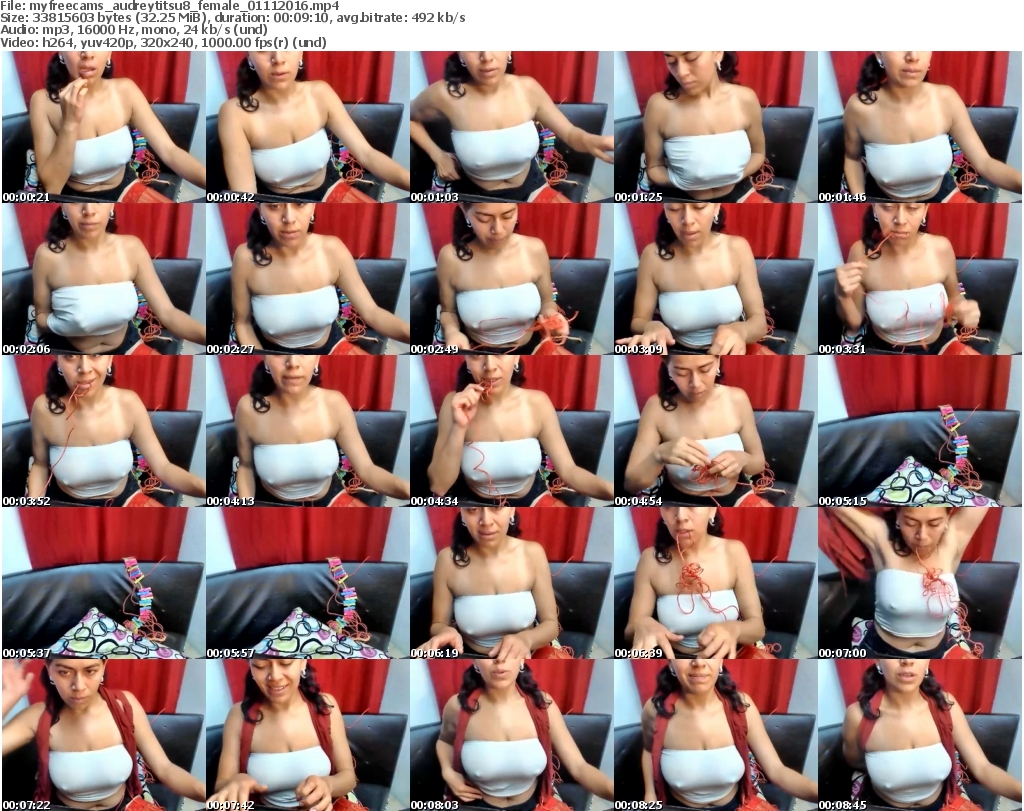Select the thumbnail stamped 00:03:52
1024x811 pixels.
click(x=103, y=431)
